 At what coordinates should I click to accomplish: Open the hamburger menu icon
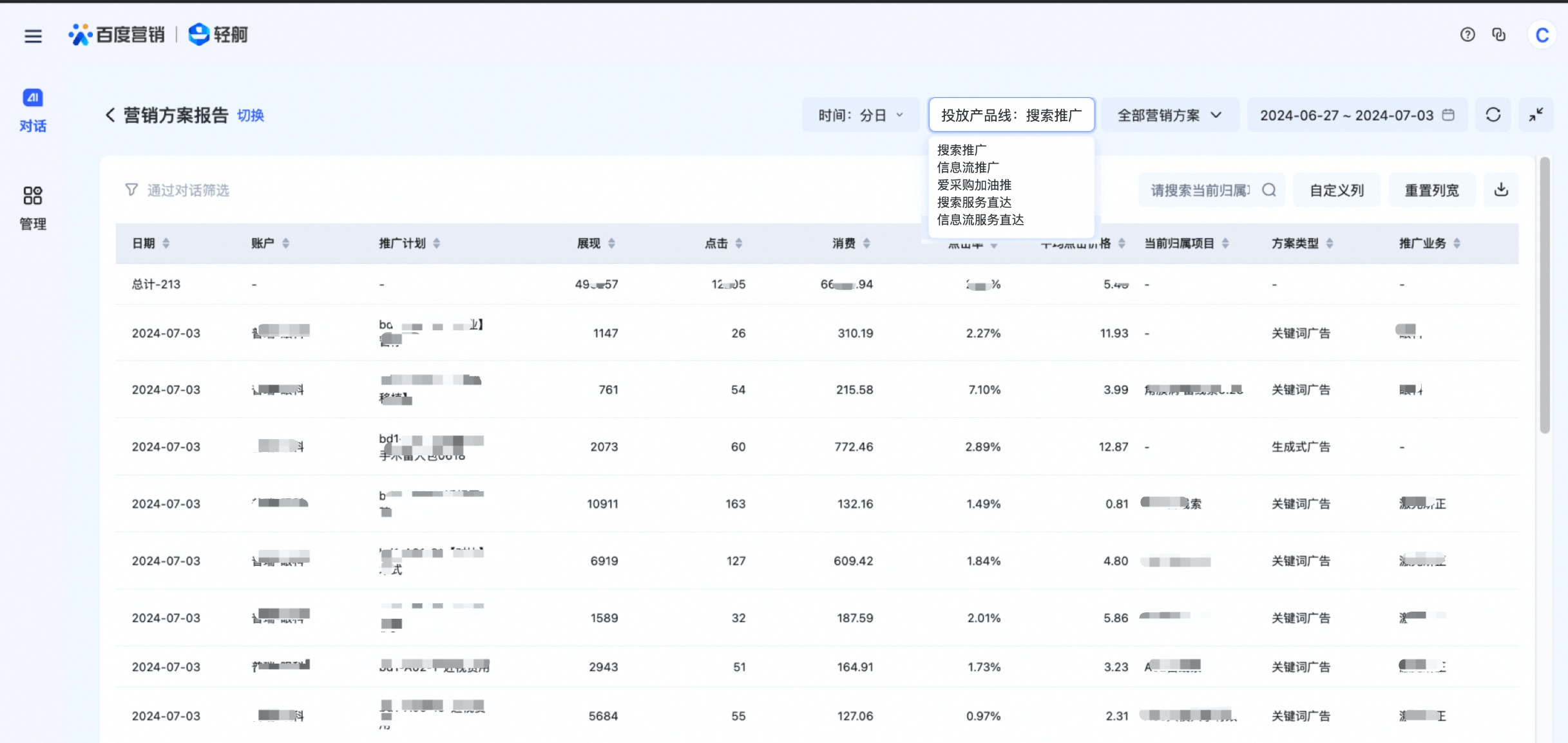[x=33, y=36]
